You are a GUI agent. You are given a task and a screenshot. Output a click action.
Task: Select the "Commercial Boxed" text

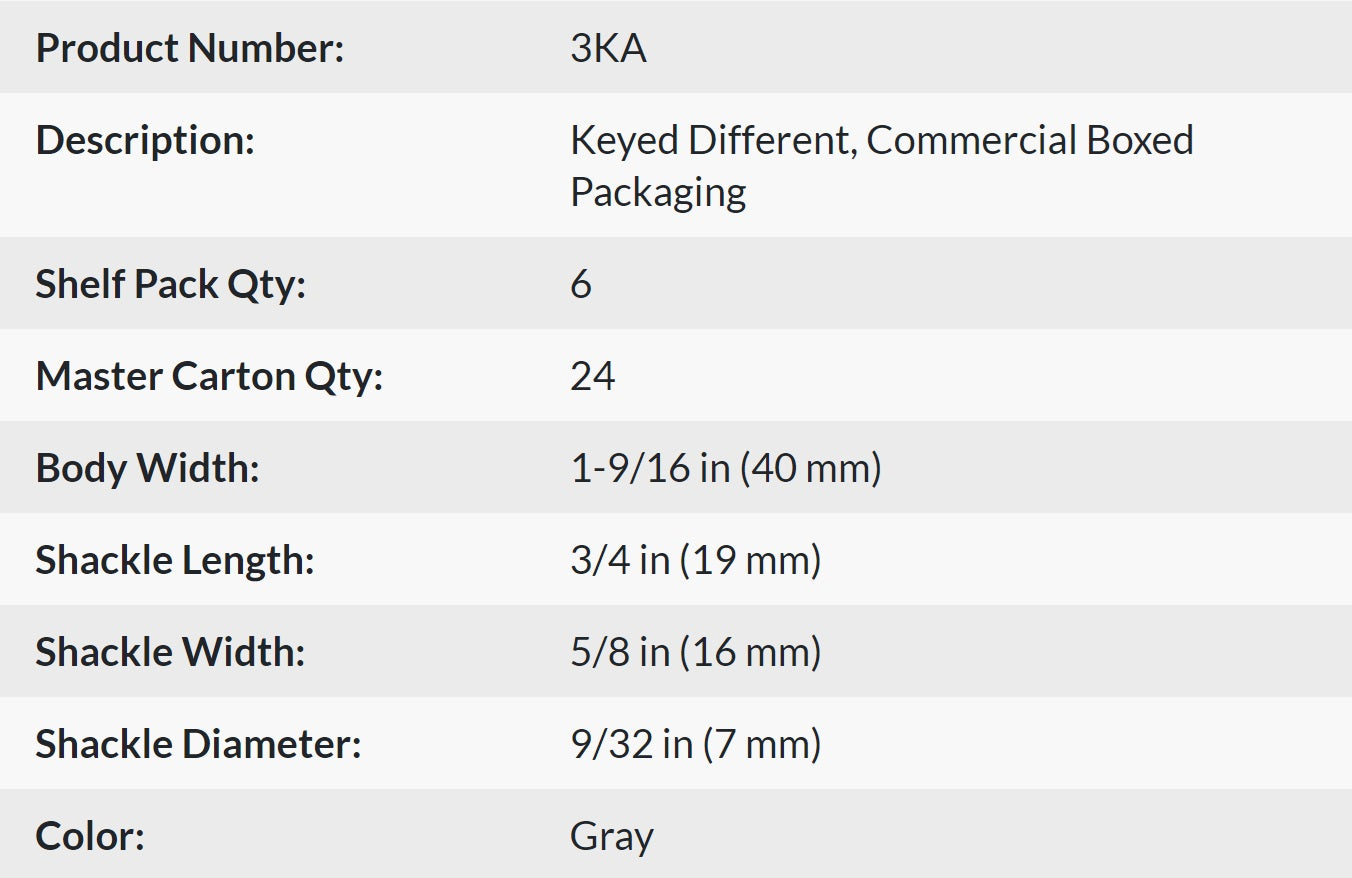point(1030,140)
